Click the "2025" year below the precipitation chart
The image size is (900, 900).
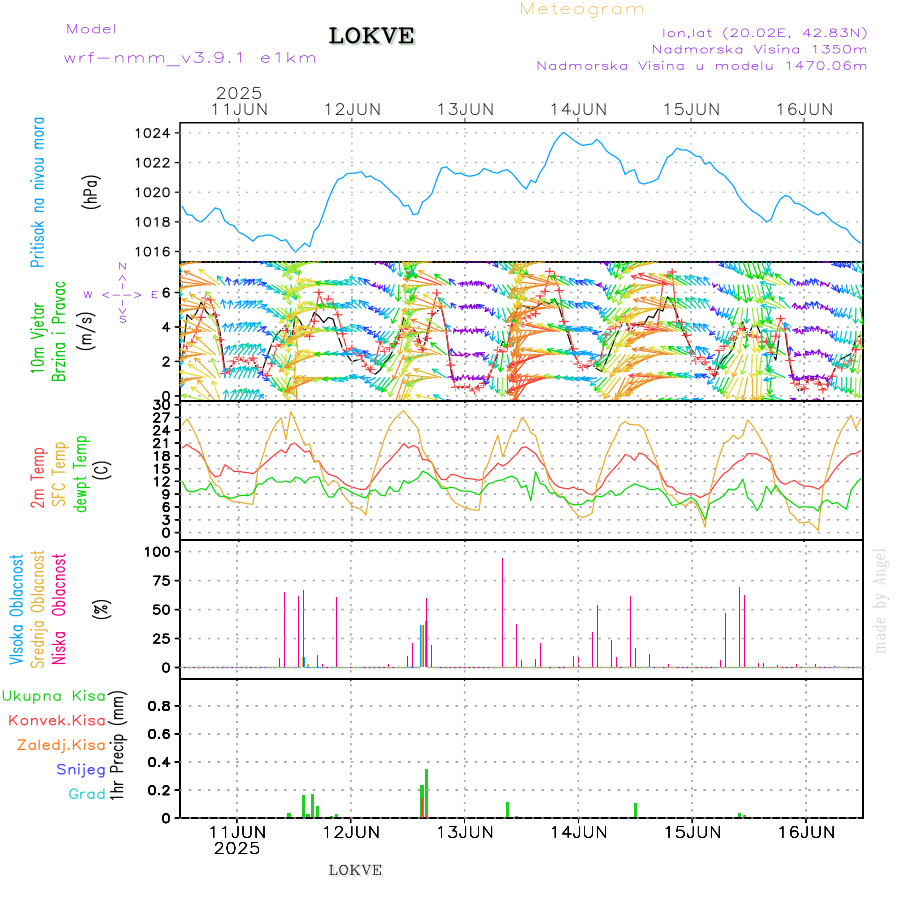237,848
